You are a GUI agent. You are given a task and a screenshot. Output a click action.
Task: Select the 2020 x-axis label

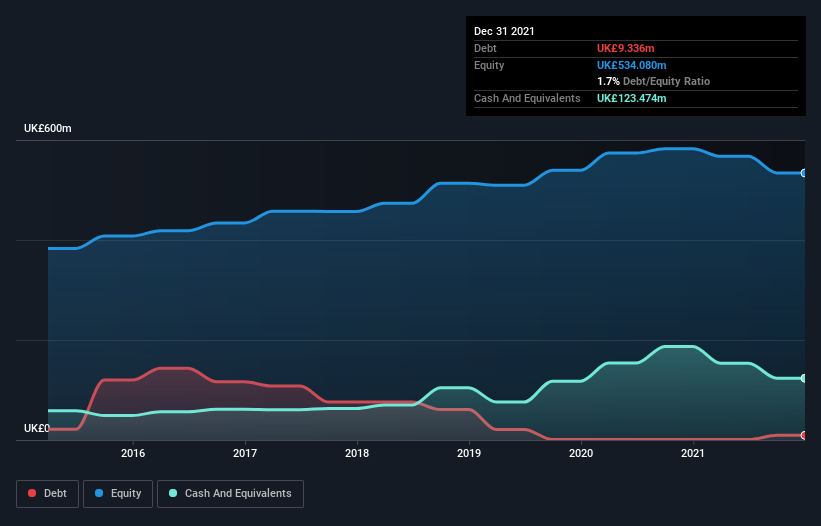tap(581, 453)
